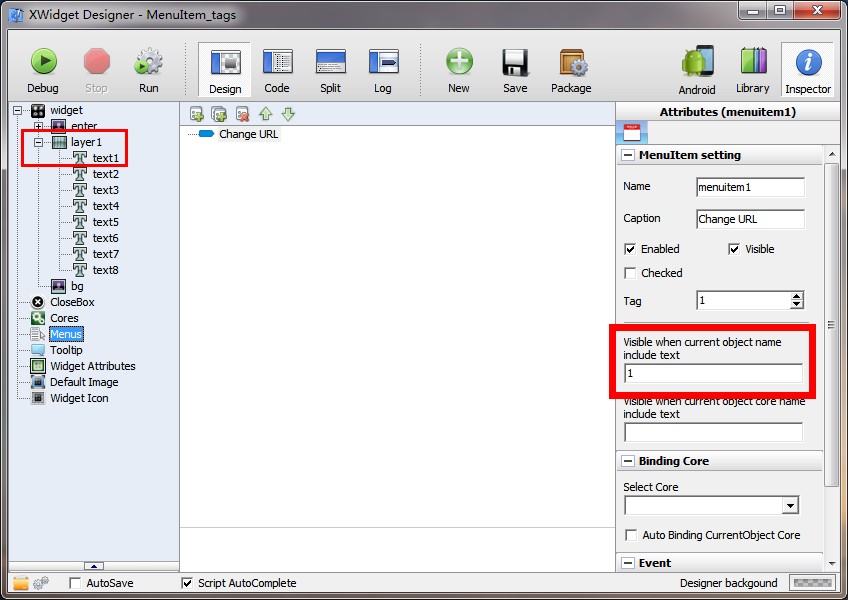Open the Library panel
This screenshot has width=848, height=600.
click(x=753, y=70)
